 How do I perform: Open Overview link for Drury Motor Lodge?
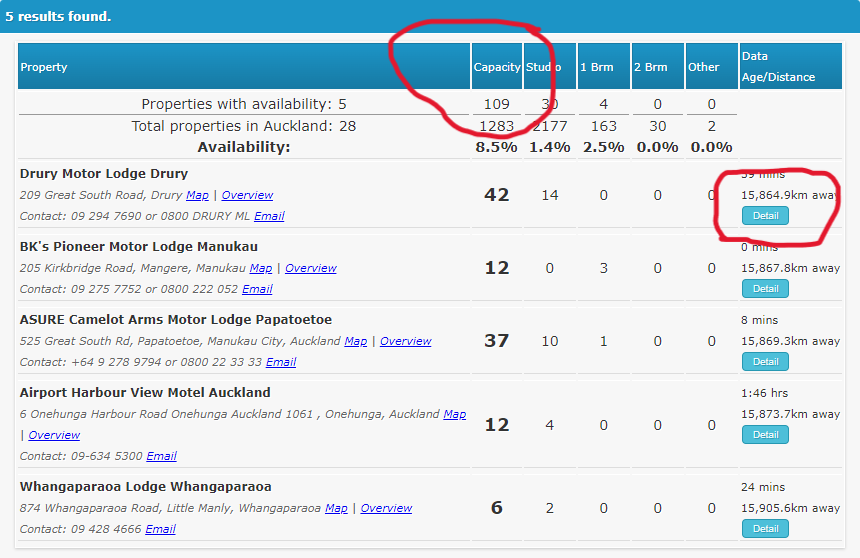247,195
